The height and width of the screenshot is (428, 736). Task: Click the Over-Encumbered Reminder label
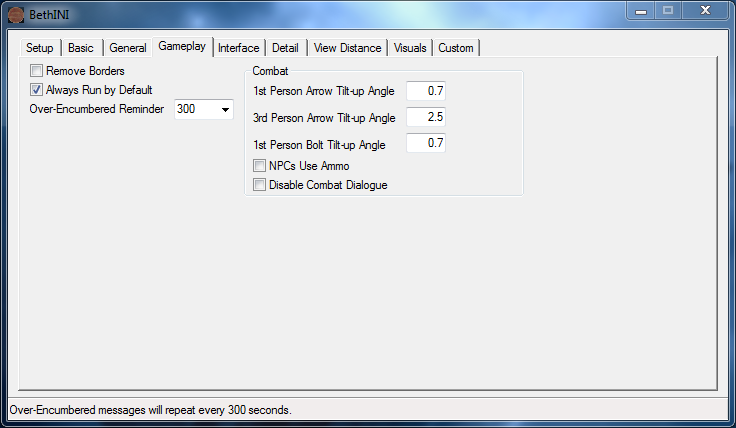pos(97,109)
